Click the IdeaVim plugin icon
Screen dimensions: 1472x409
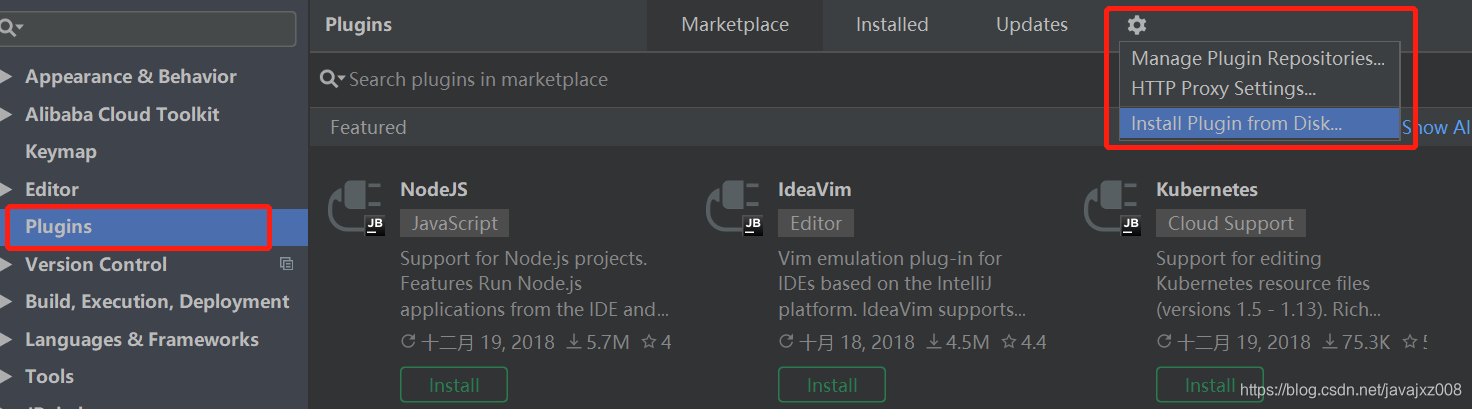click(x=734, y=208)
